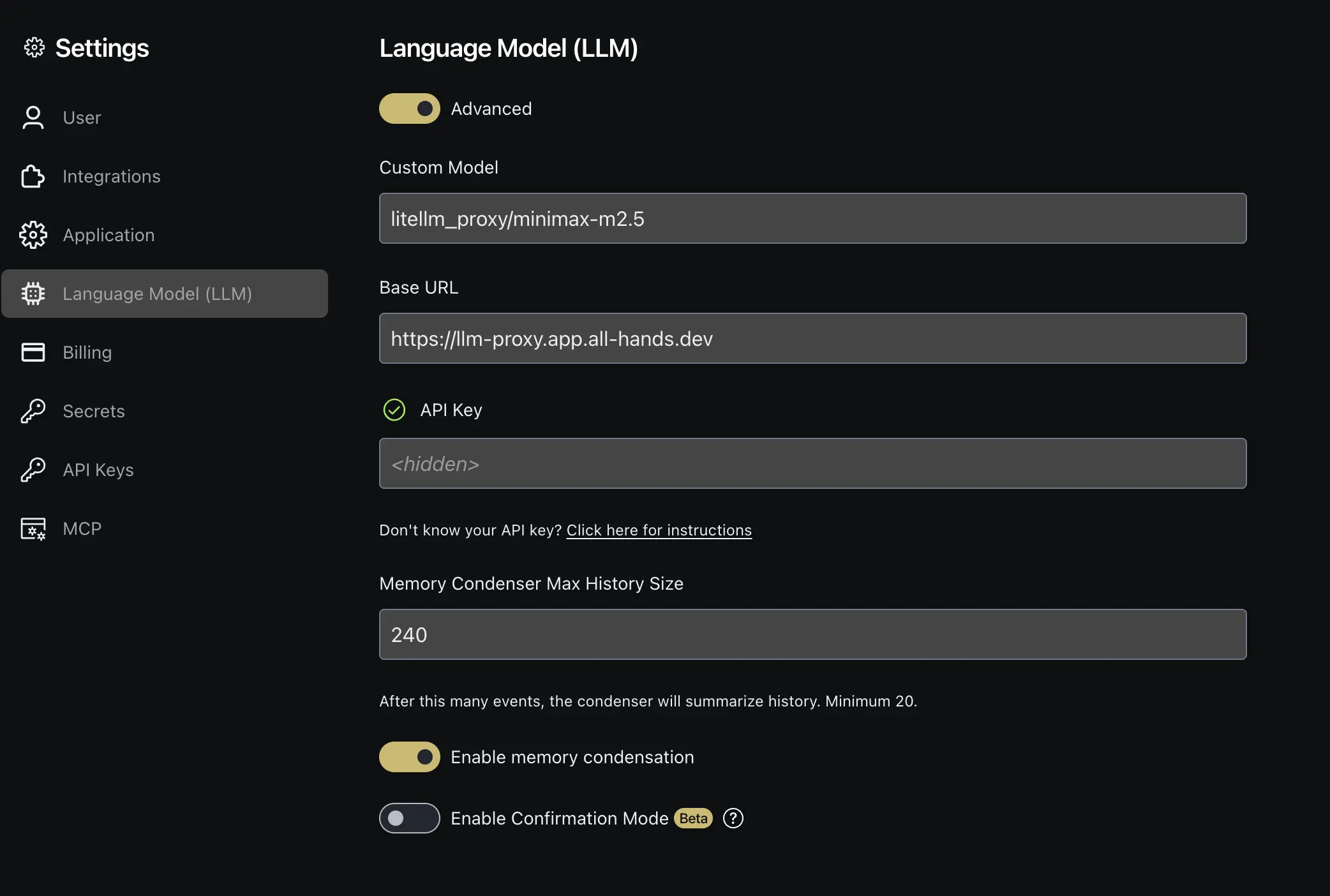Select the User profile icon in sidebar
The height and width of the screenshot is (896, 1330).
click(x=33, y=117)
